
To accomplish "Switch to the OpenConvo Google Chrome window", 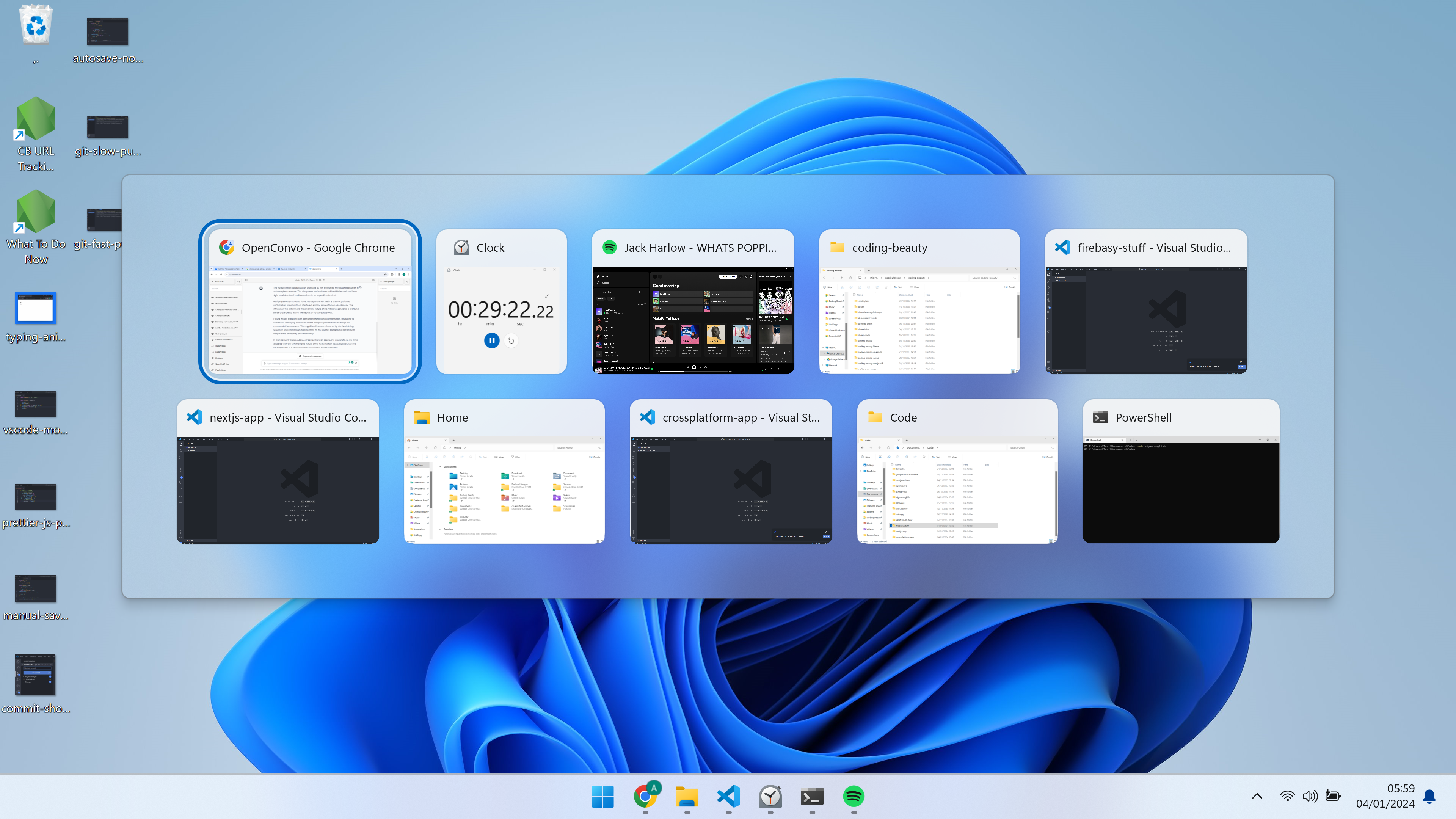I will pyautogui.click(x=310, y=301).
